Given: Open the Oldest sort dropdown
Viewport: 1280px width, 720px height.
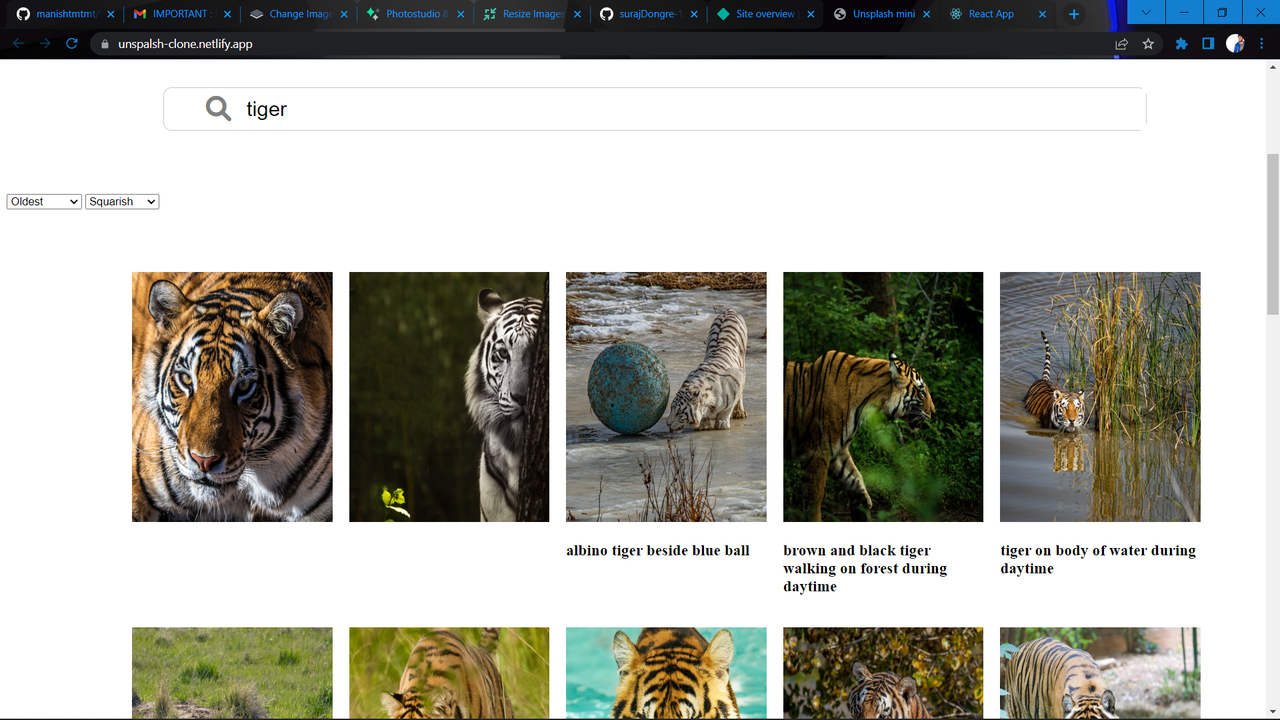Looking at the screenshot, I should 43,201.
